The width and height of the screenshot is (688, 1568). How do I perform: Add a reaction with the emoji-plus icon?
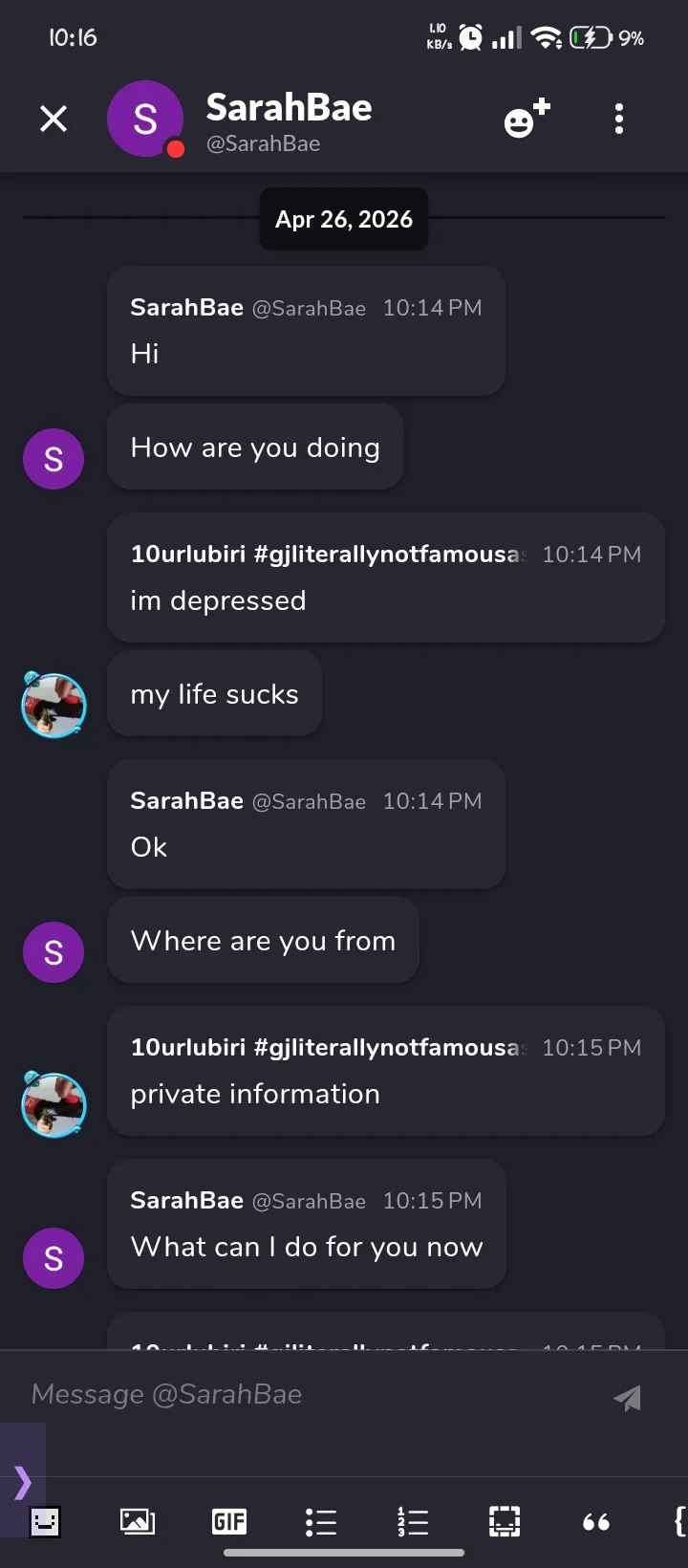click(526, 119)
